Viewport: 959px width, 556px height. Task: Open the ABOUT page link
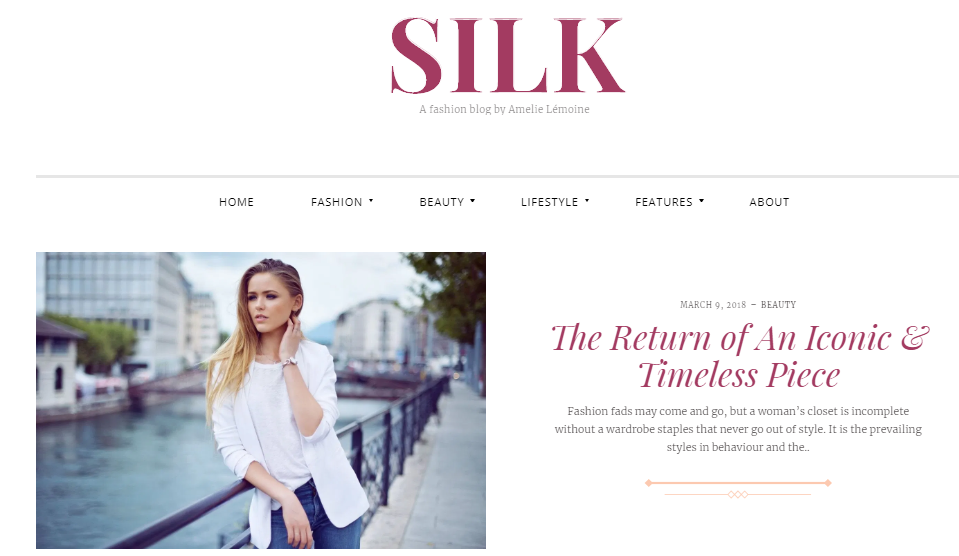pos(769,202)
